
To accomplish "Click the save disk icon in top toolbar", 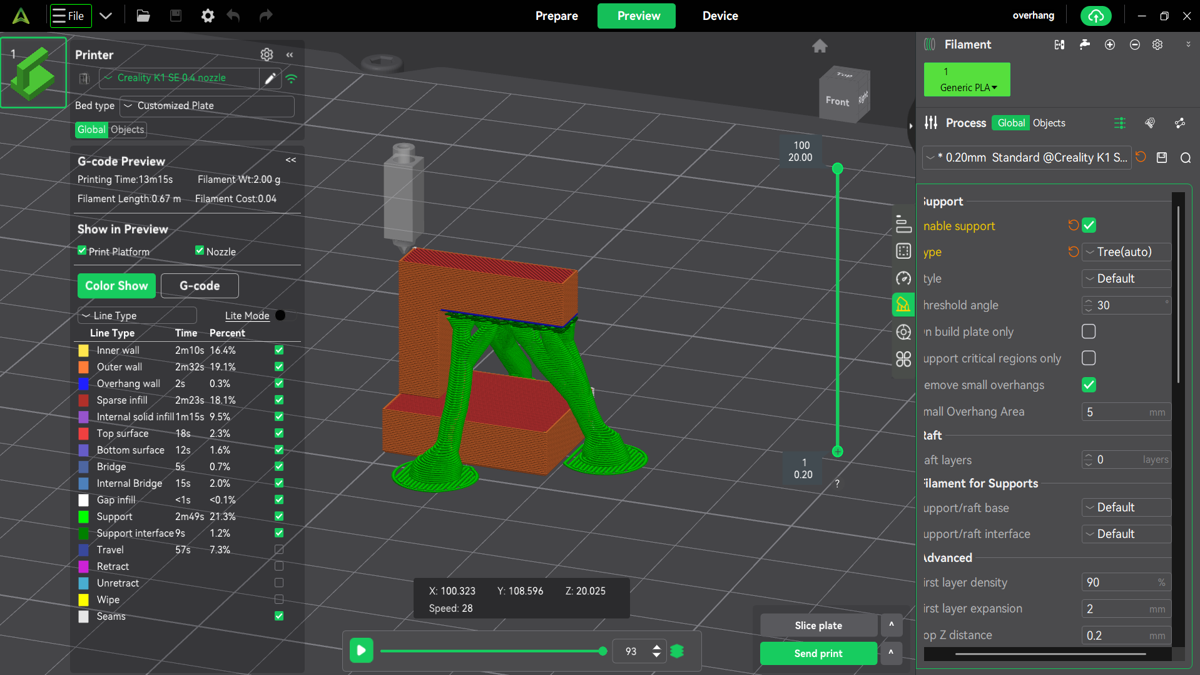I will point(176,16).
